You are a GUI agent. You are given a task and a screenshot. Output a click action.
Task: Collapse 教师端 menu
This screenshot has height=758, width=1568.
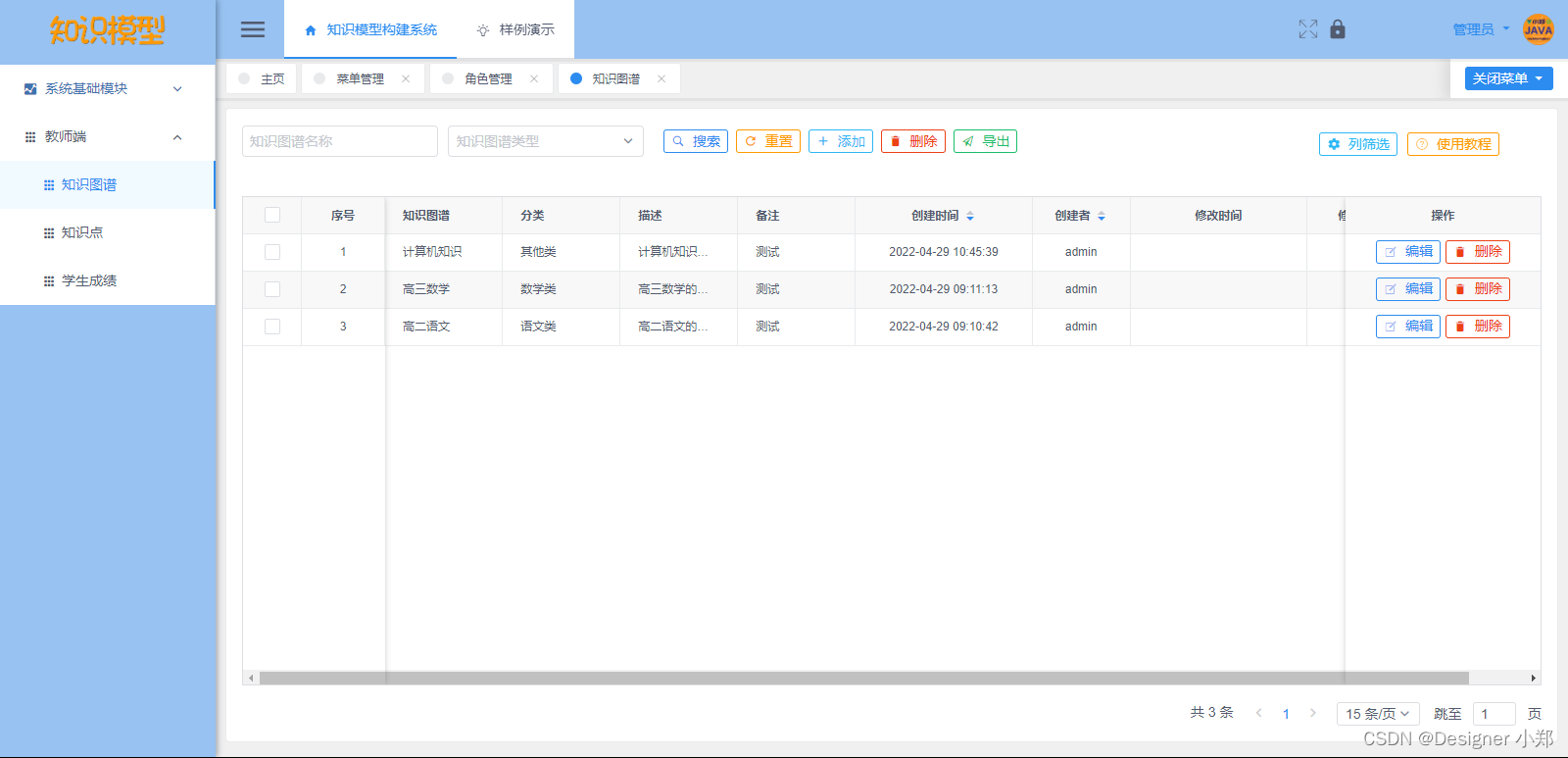[x=107, y=136]
